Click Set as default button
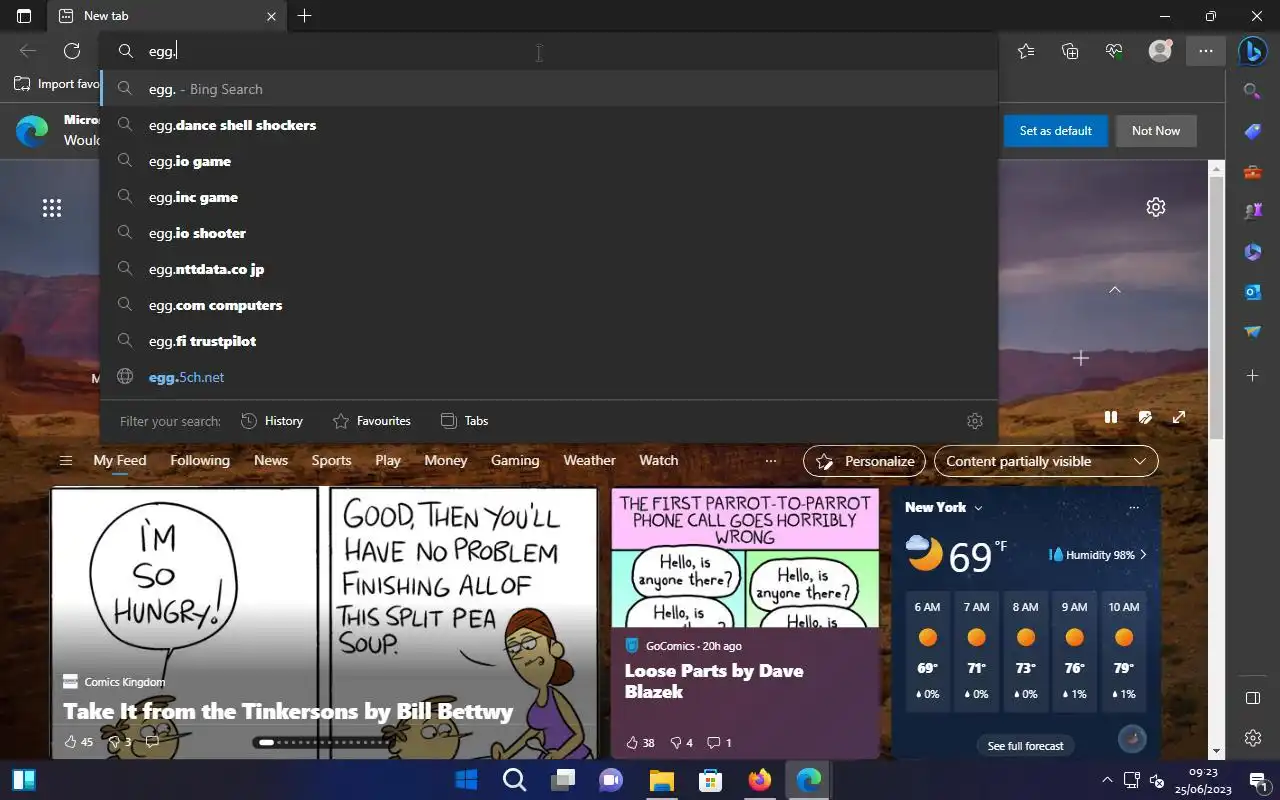Screen dimensions: 1280x800 tap(1055, 131)
